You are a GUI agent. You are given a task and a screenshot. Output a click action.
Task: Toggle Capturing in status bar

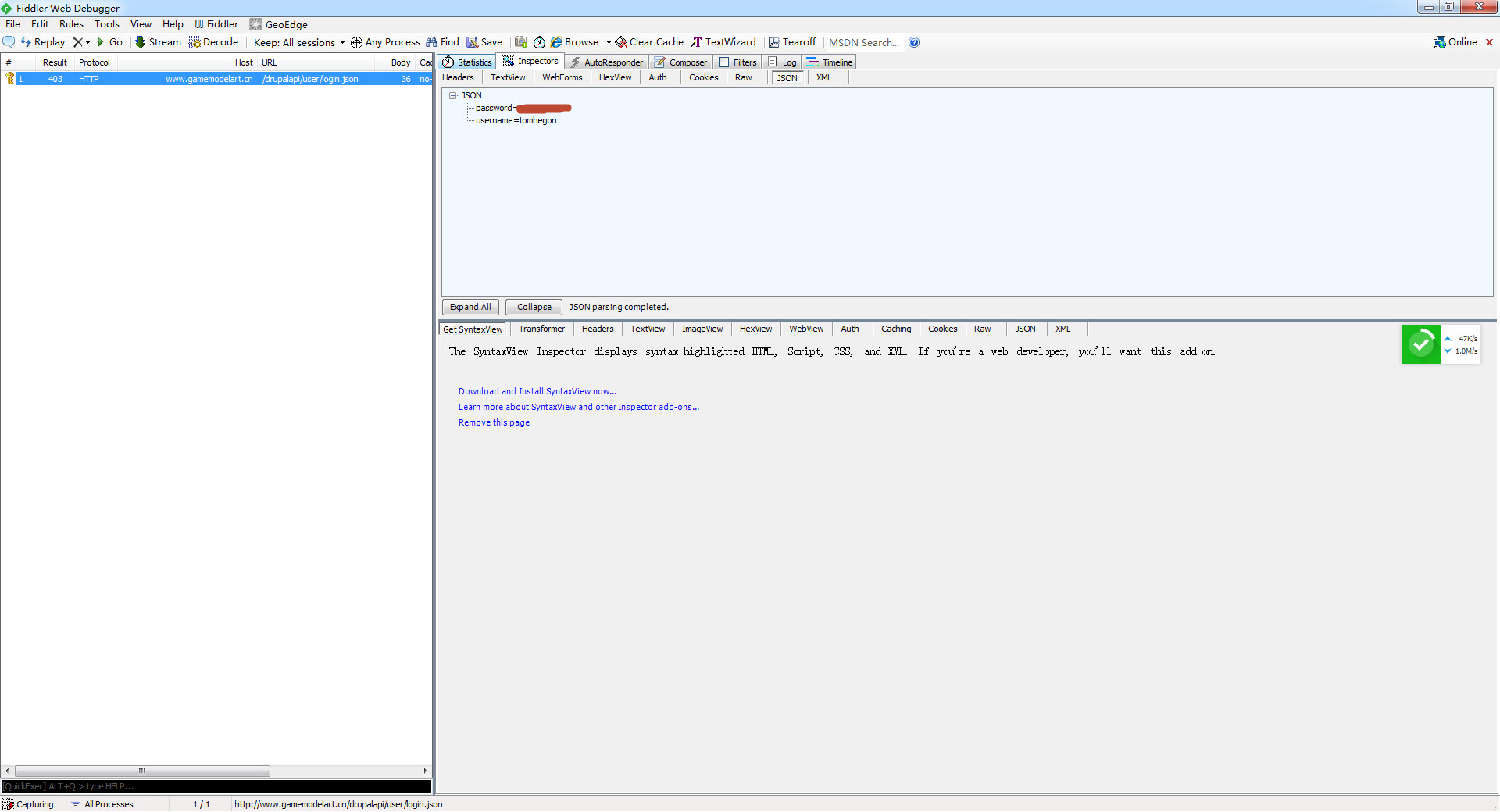pyautogui.click(x=28, y=804)
